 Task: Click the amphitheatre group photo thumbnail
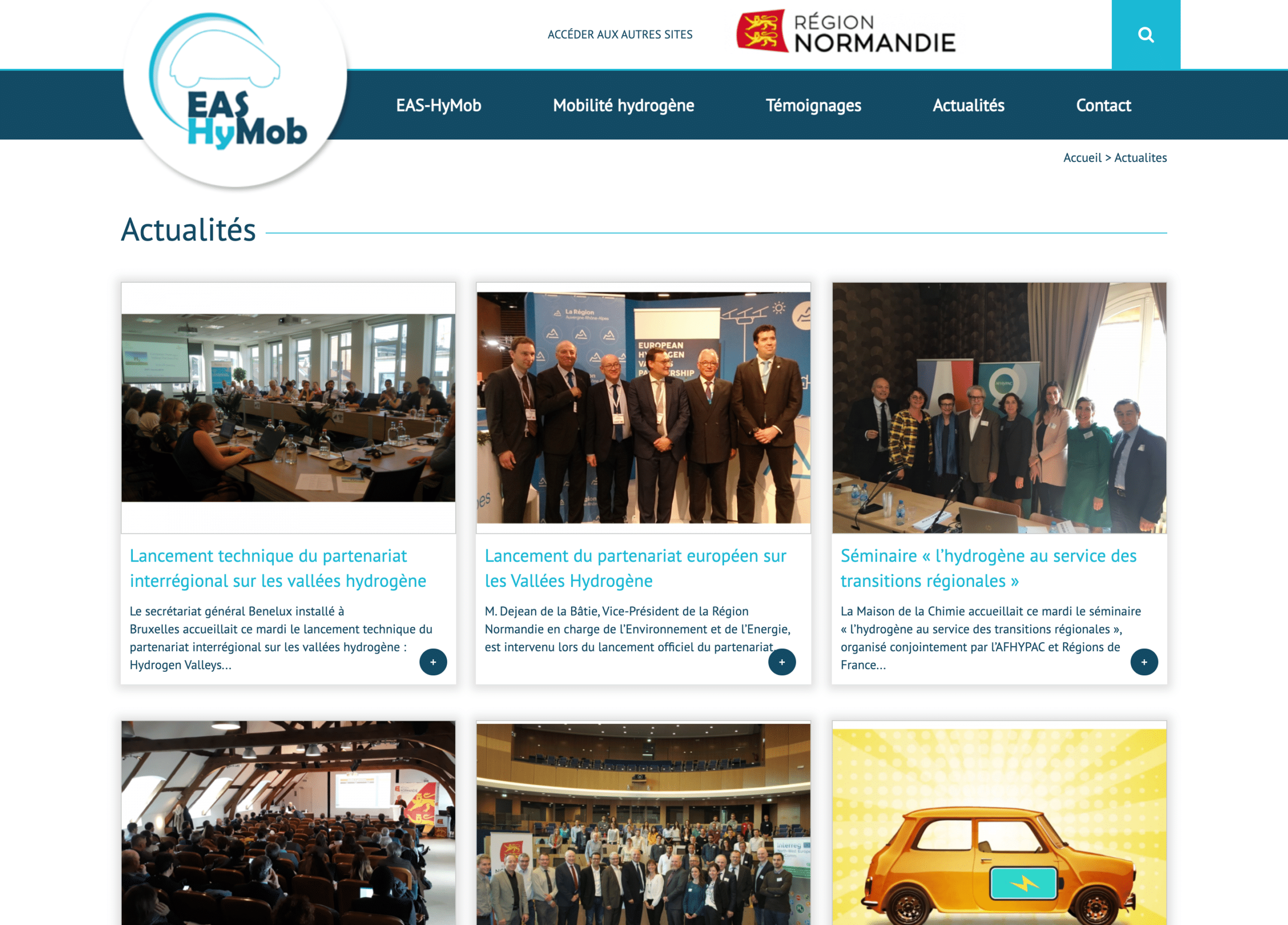pos(643,824)
